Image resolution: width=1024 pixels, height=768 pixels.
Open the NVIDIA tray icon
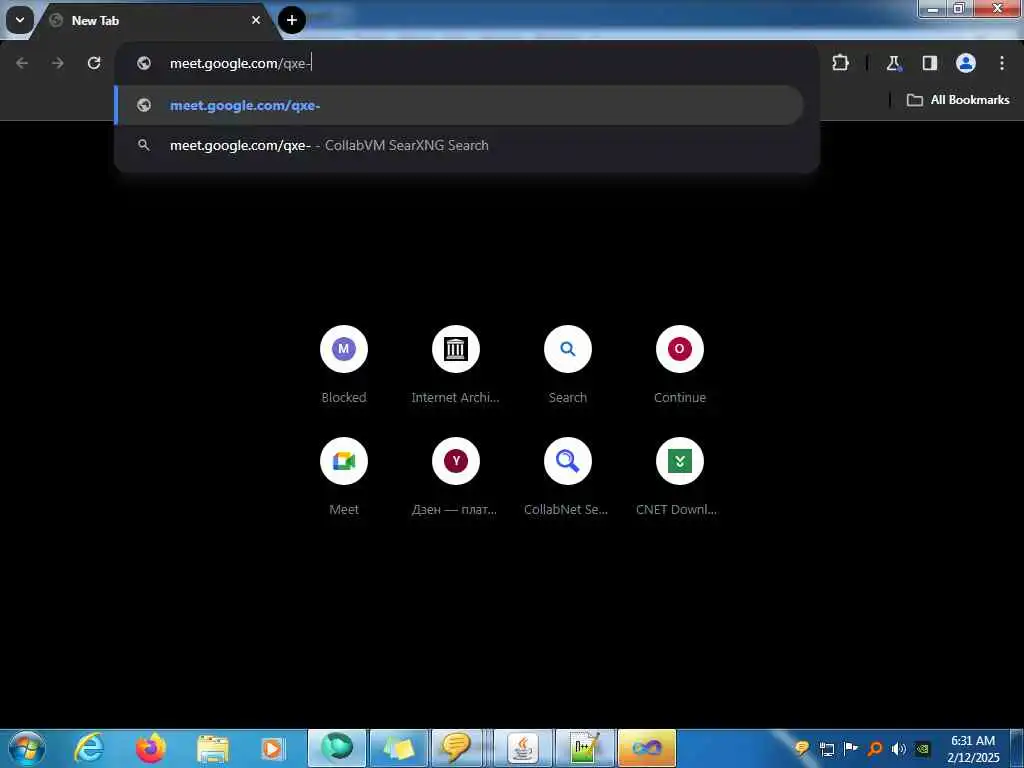[x=923, y=748]
